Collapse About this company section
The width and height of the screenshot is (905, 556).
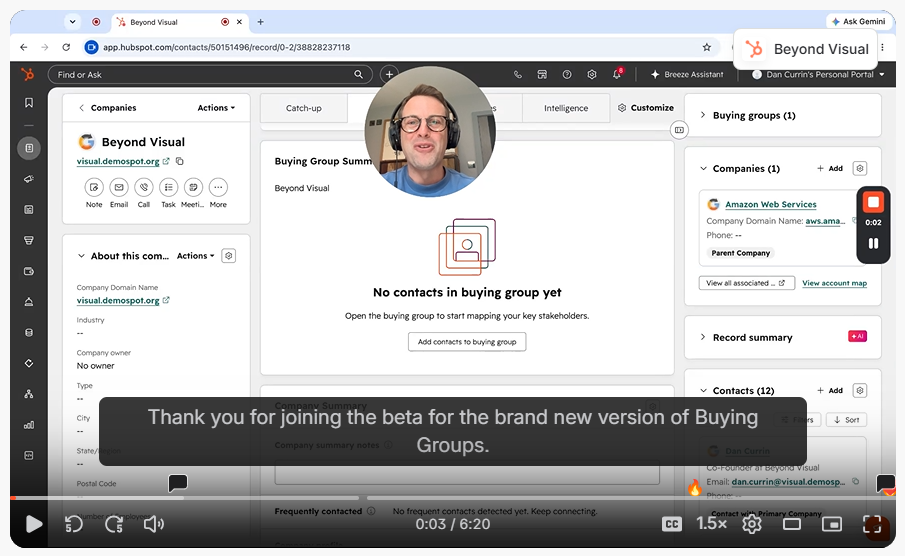[81, 256]
